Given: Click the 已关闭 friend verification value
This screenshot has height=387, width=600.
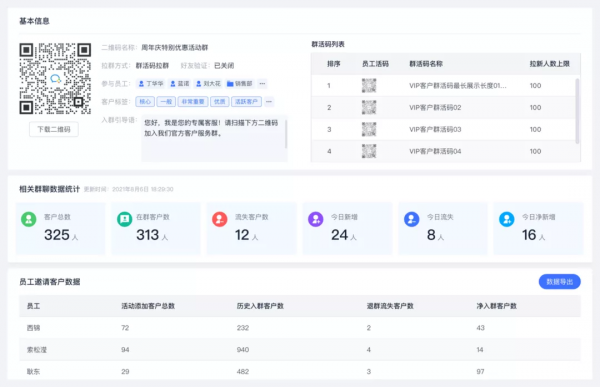Looking at the screenshot, I should (x=224, y=65).
